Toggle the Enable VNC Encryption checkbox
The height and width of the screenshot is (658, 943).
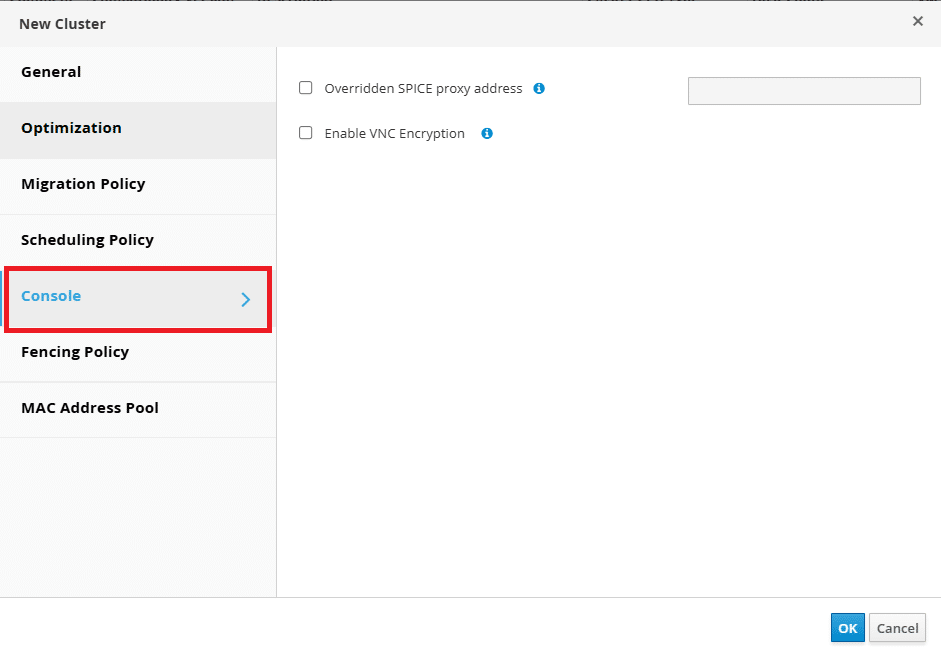pyautogui.click(x=306, y=132)
